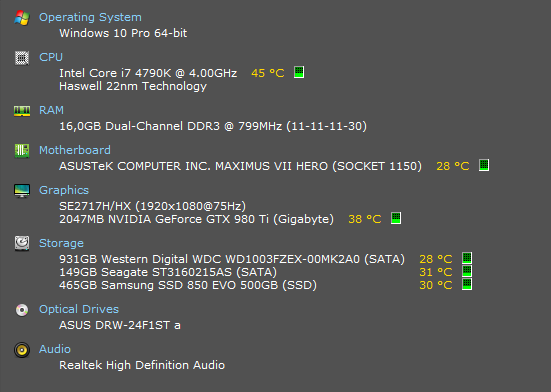Image resolution: width=551 pixels, height=392 pixels.
Task: Click the Seagate drive temperature indicator
Action: click(467, 271)
